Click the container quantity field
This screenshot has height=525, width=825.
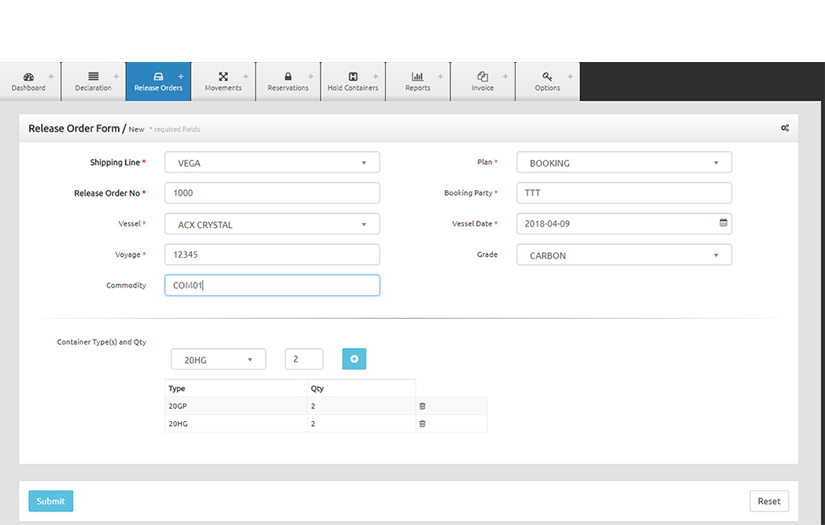(304, 359)
